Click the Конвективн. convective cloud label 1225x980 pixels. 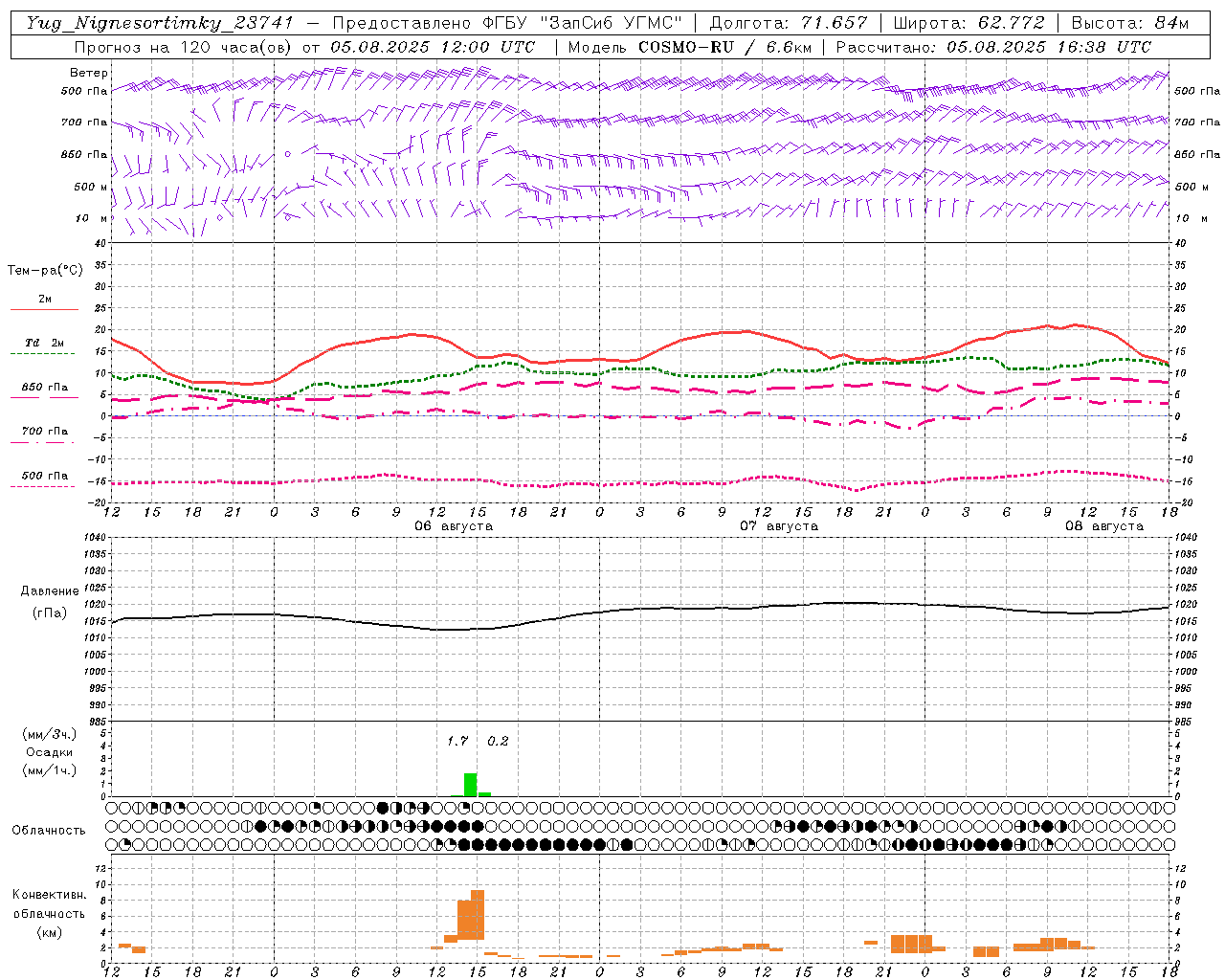tap(49, 895)
